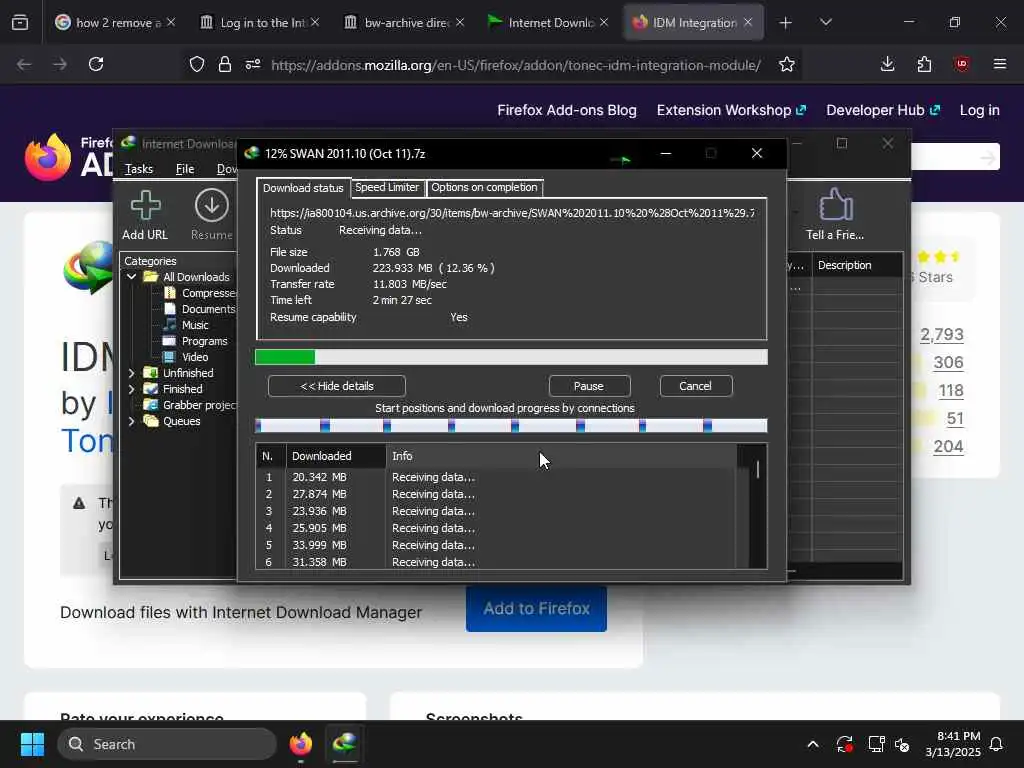Switch to the bw-archive directory browser tab

click(x=404, y=23)
